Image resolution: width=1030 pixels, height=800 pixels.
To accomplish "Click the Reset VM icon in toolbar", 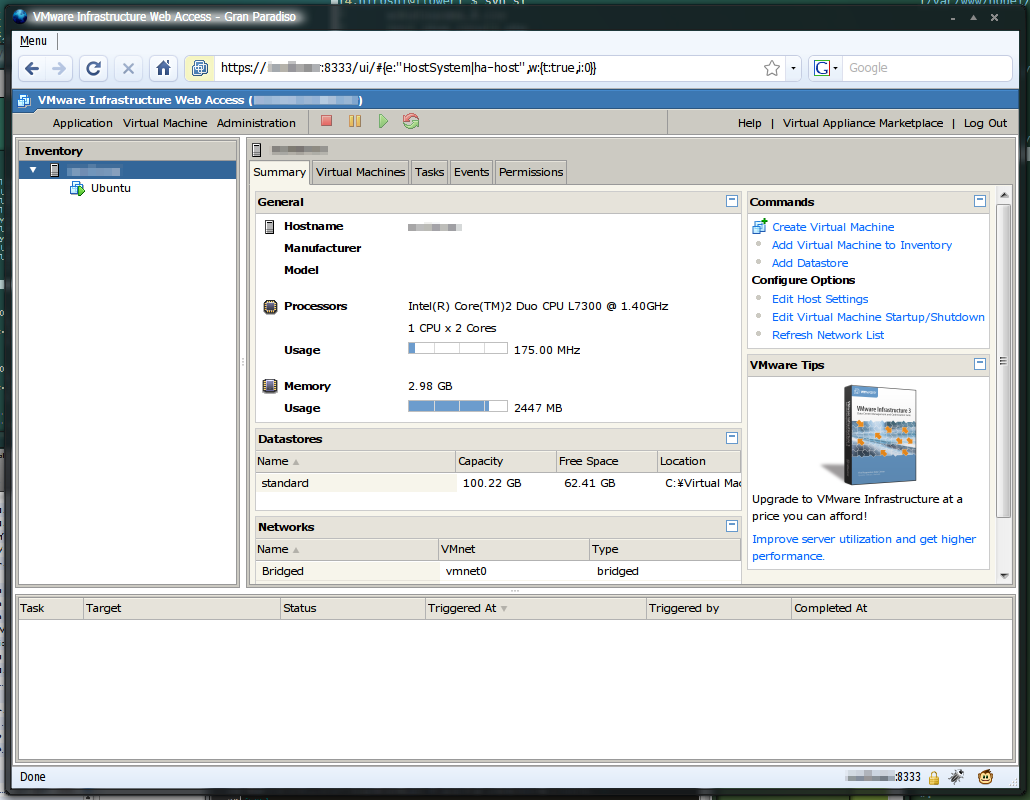I will click(411, 121).
